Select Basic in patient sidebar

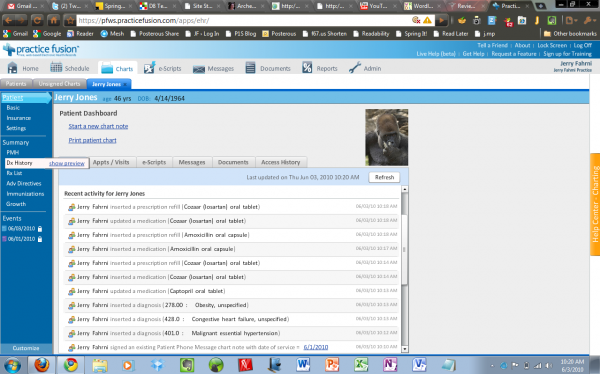[x=13, y=108]
